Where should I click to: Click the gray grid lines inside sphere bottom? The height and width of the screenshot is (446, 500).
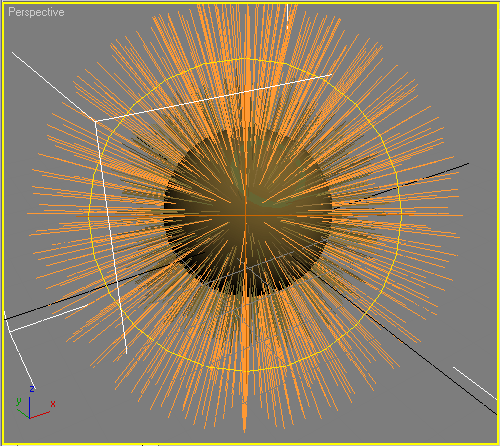[253, 268]
